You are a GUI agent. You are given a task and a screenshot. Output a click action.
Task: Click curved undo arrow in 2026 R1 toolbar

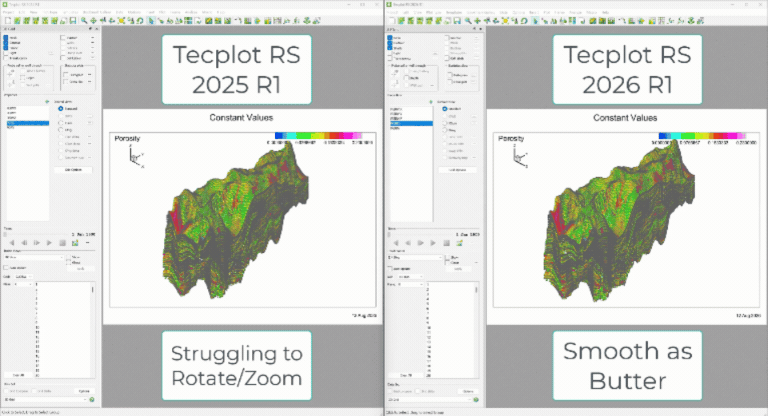(524, 21)
